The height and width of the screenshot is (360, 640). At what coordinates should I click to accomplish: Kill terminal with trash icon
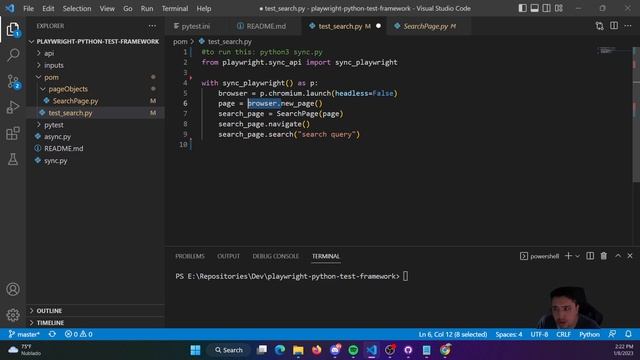(603, 256)
